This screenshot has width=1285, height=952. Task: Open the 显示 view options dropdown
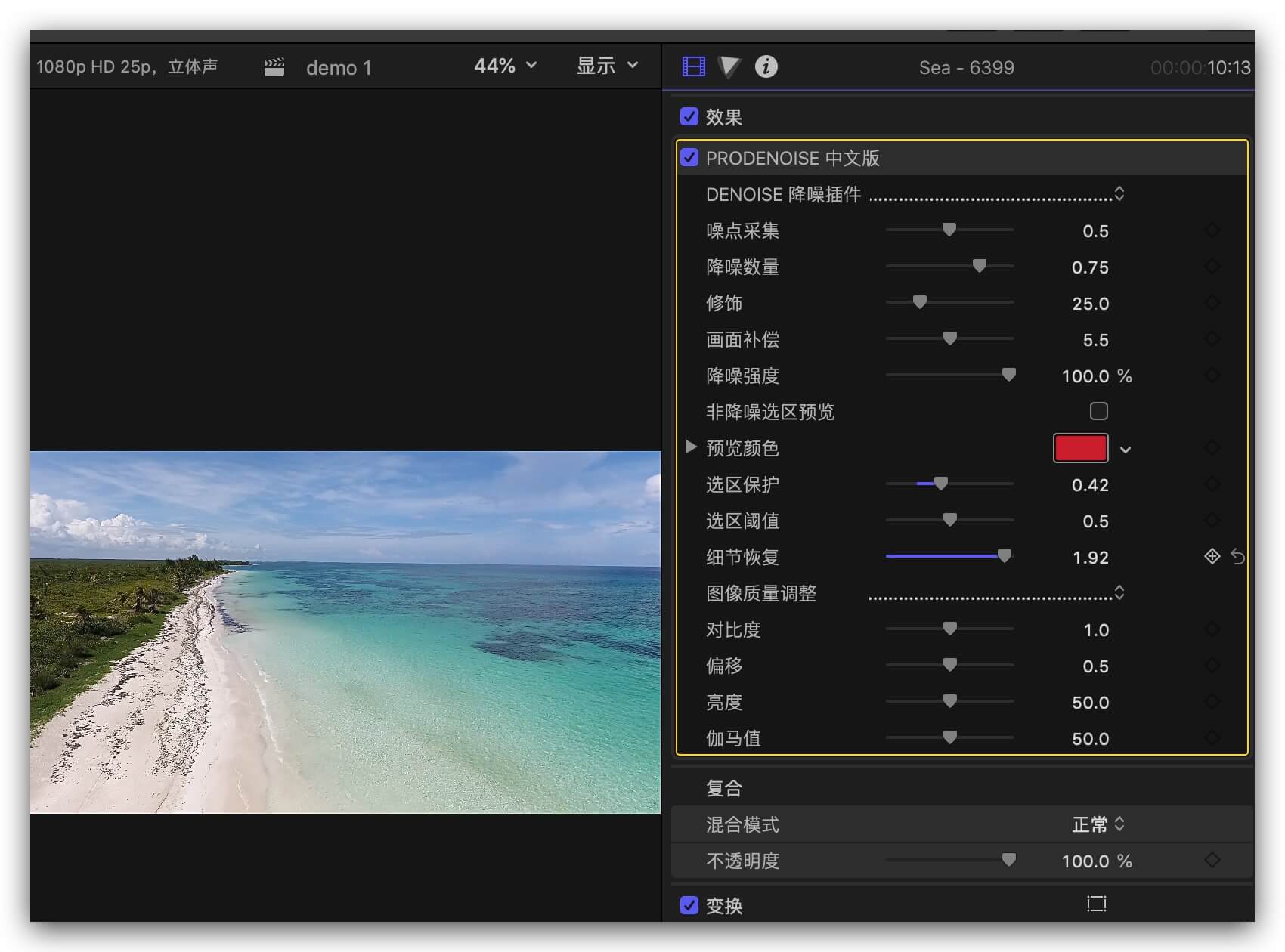608,66
